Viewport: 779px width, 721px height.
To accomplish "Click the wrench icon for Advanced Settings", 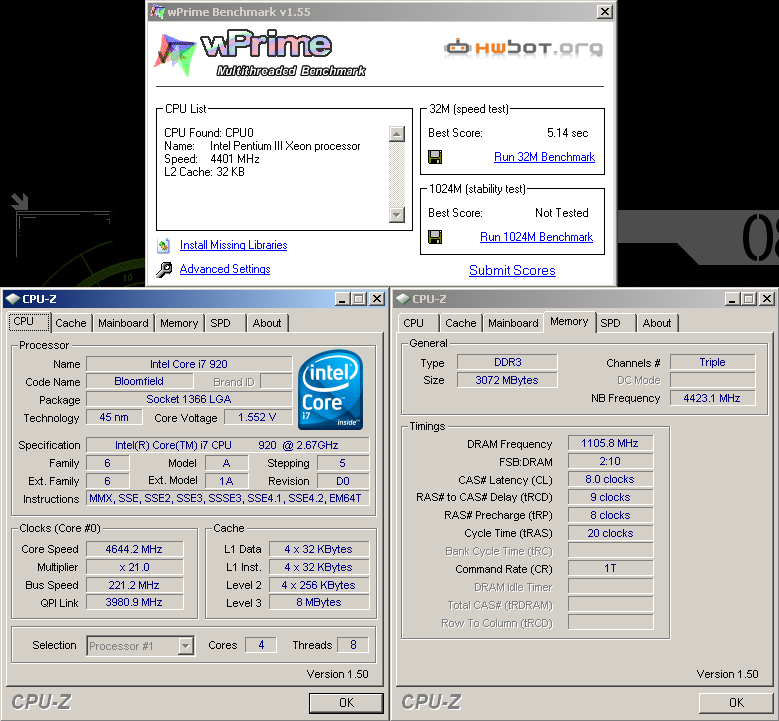I will pyautogui.click(x=164, y=269).
